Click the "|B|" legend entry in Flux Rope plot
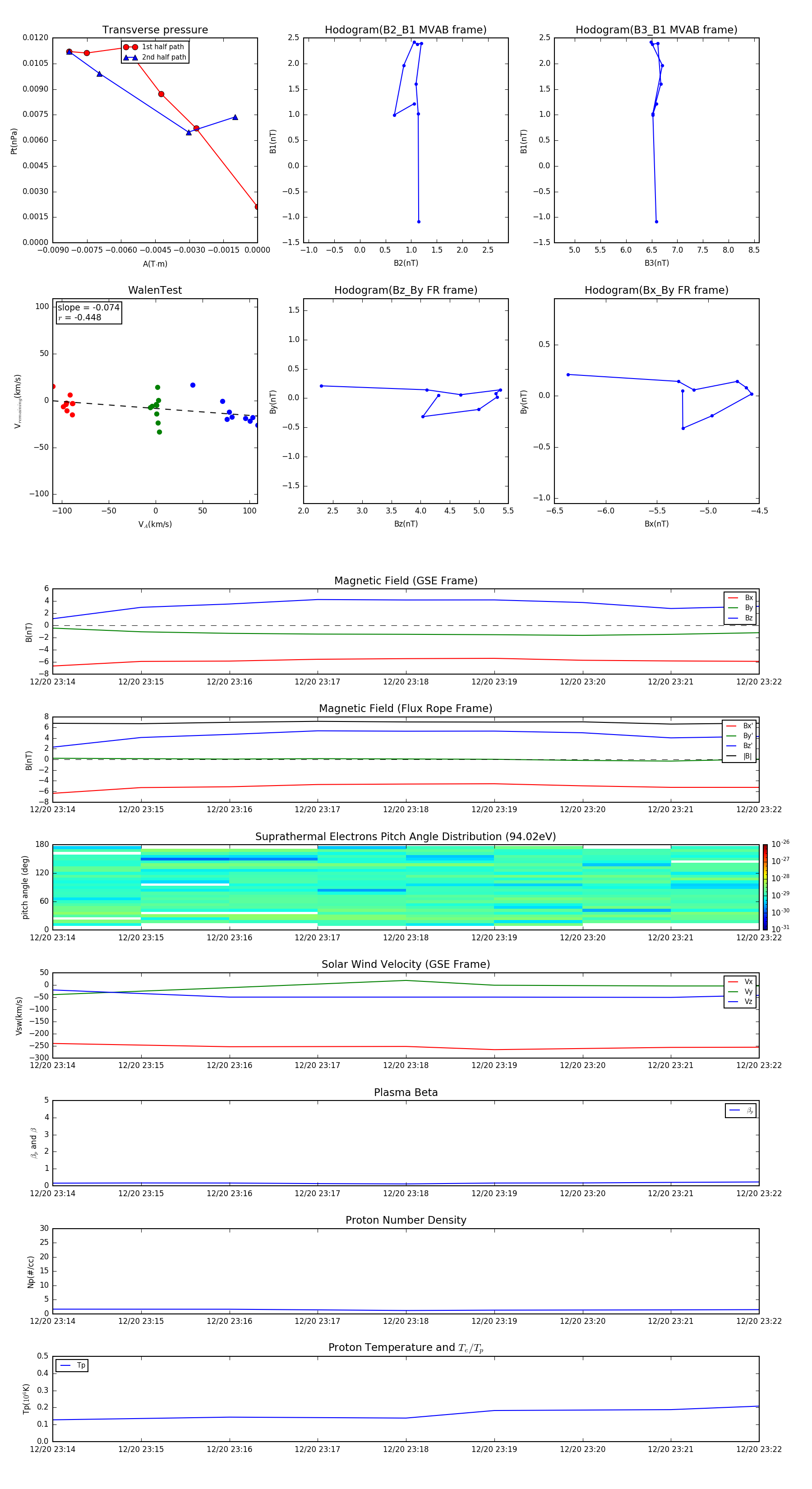 (739, 756)
